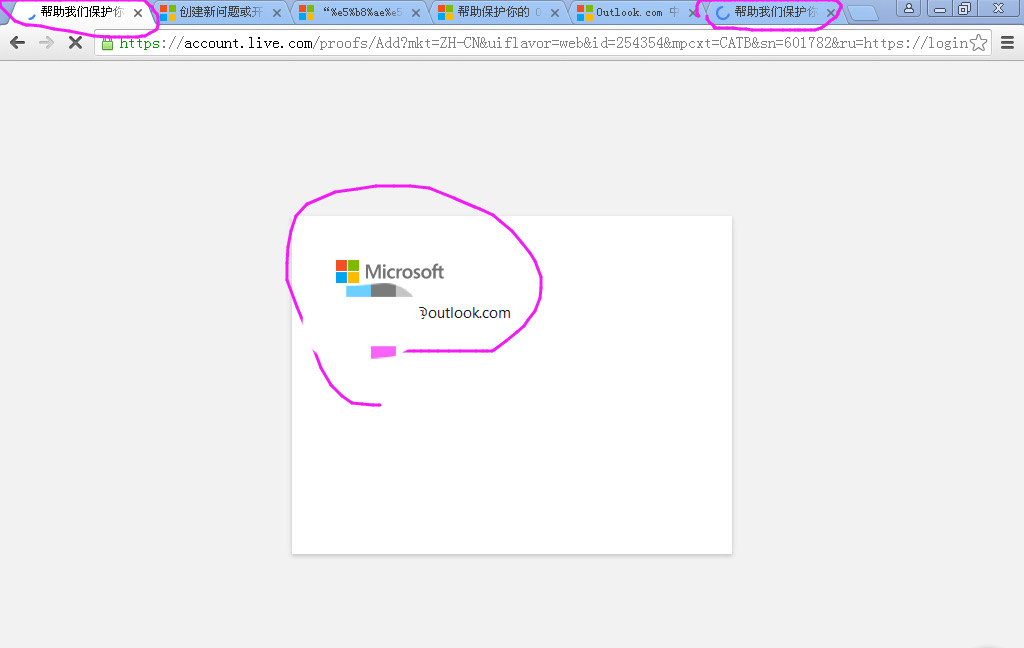Open the Chrome user profile button
Image resolution: width=1024 pixels, height=648 pixels.
(908, 8)
